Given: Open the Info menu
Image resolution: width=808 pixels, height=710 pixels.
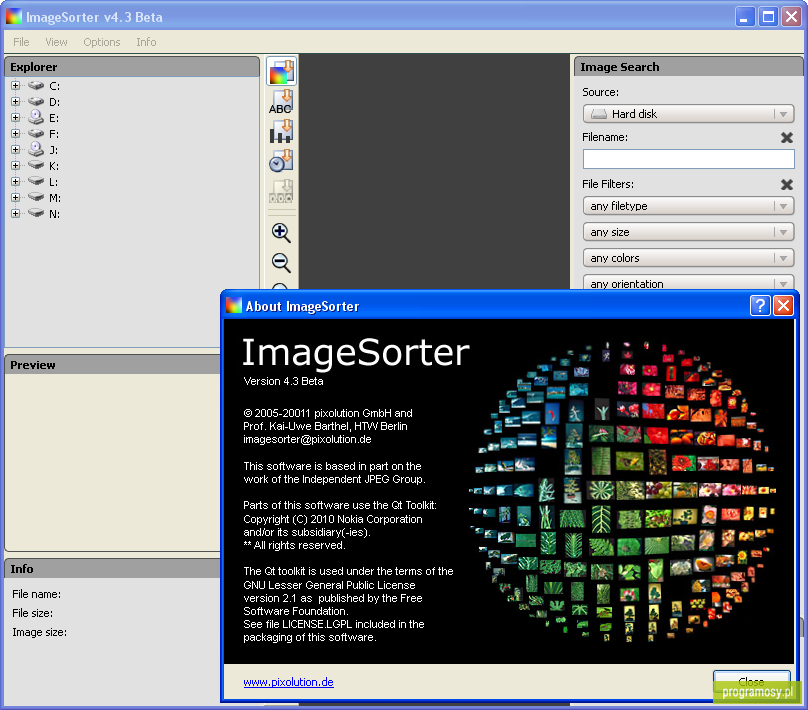Looking at the screenshot, I should pos(146,42).
